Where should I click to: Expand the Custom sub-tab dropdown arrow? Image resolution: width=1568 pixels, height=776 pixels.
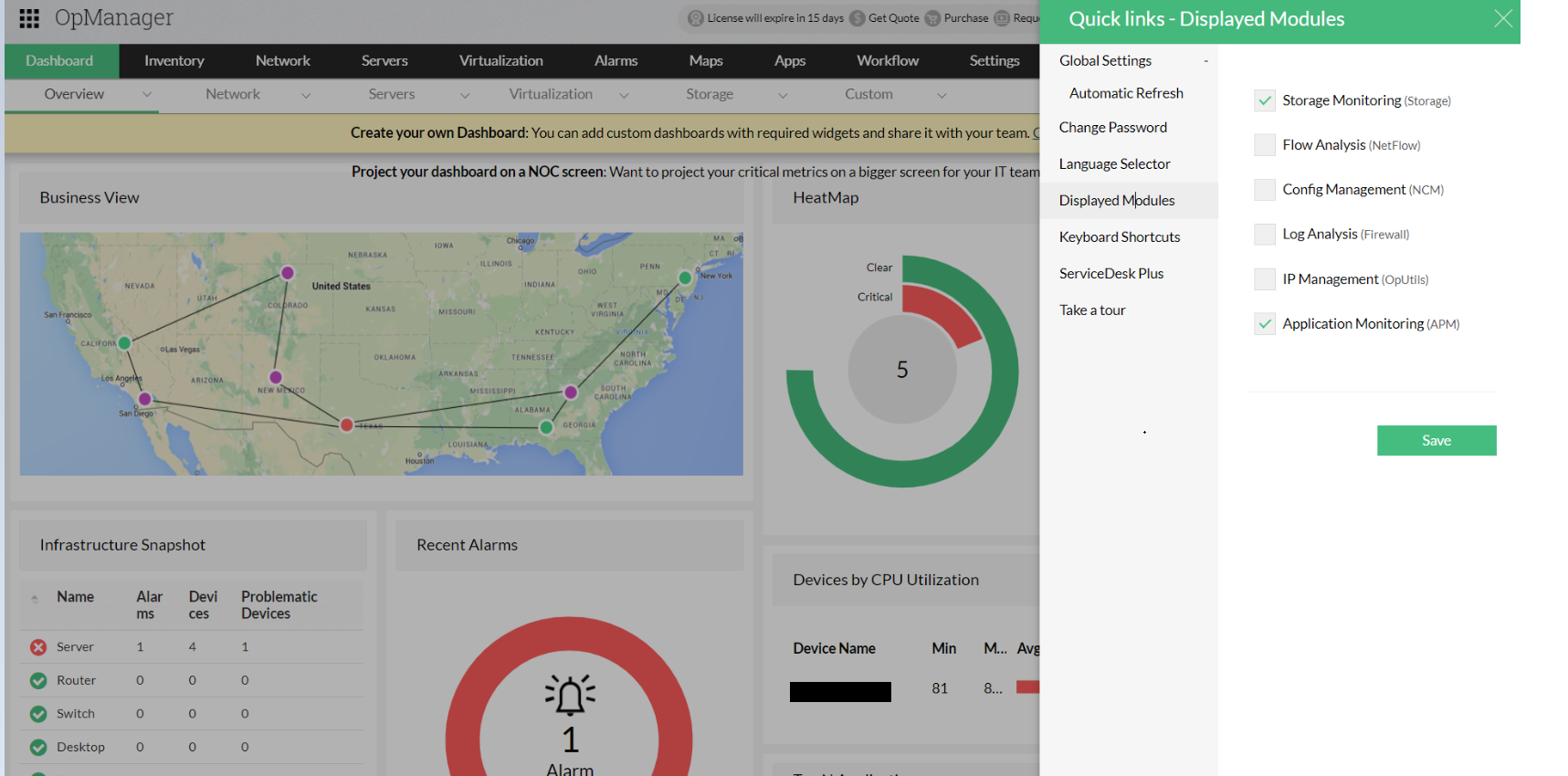(x=942, y=95)
